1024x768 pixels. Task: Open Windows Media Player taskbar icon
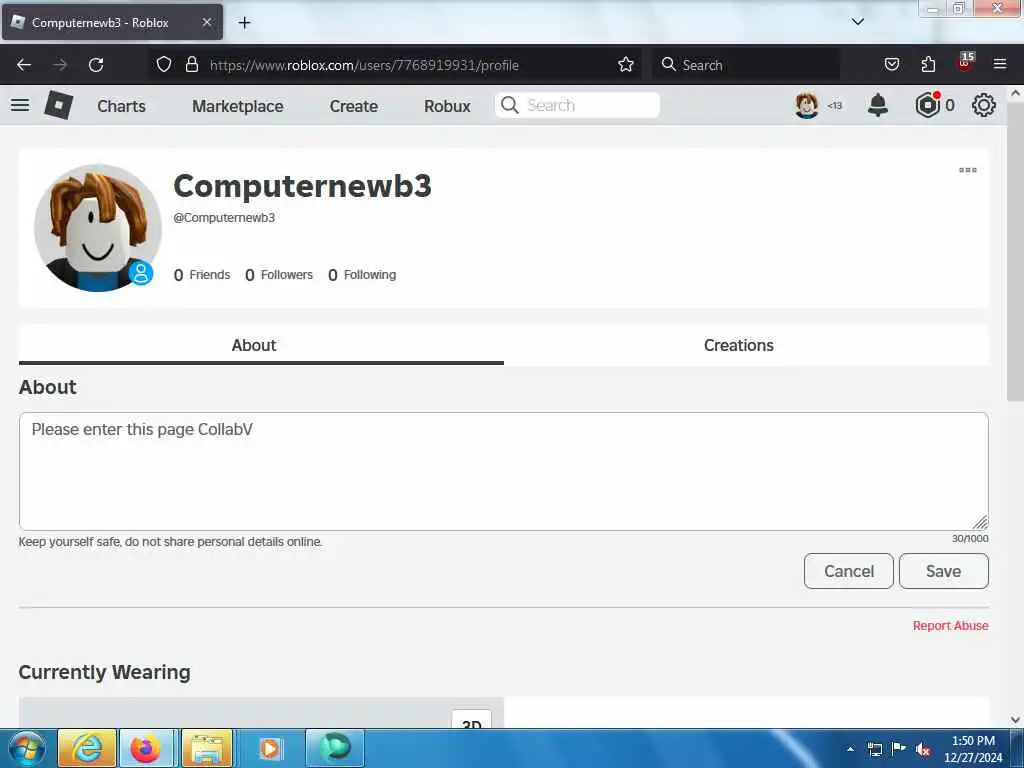(x=270, y=748)
